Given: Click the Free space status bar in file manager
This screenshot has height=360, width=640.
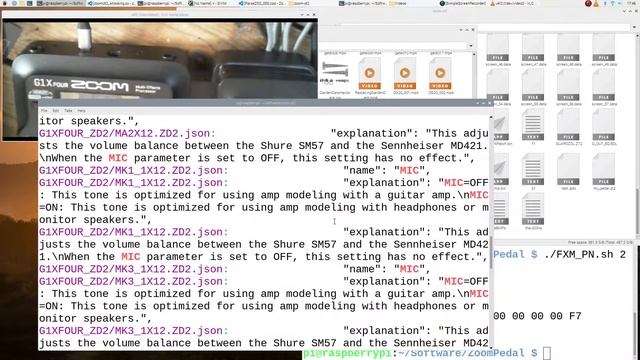Looking at the screenshot, I should (x=600, y=242).
